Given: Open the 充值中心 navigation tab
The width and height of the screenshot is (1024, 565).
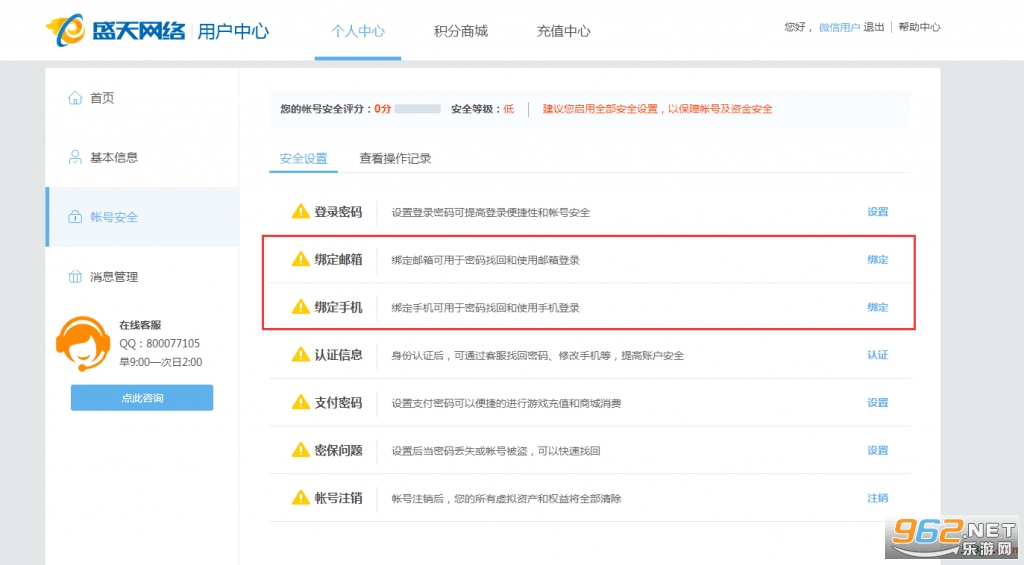Looking at the screenshot, I should click(563, 31).
